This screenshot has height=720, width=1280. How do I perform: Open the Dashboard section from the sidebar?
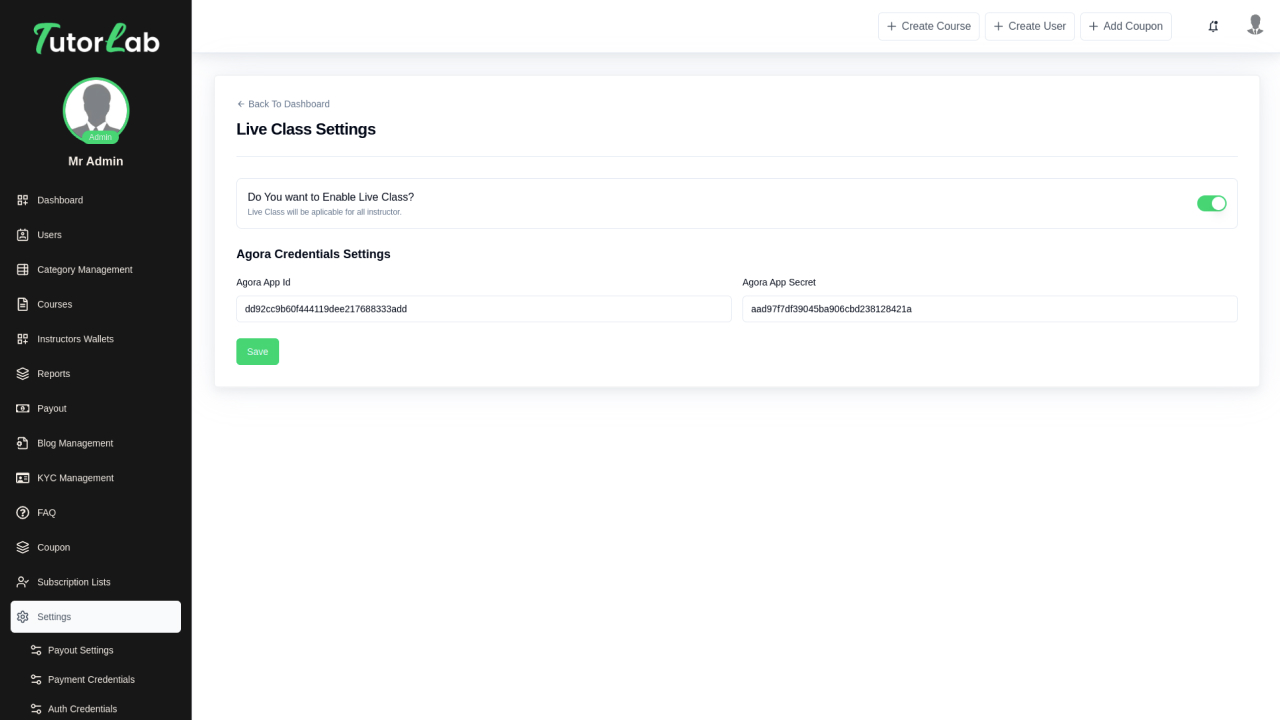click(22, 200)
